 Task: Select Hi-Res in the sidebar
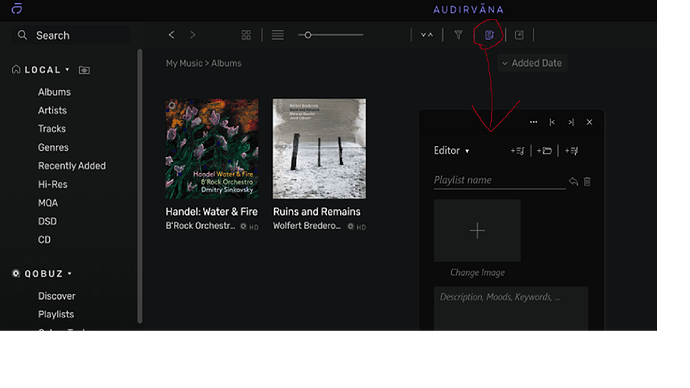(x=53, y=184)
